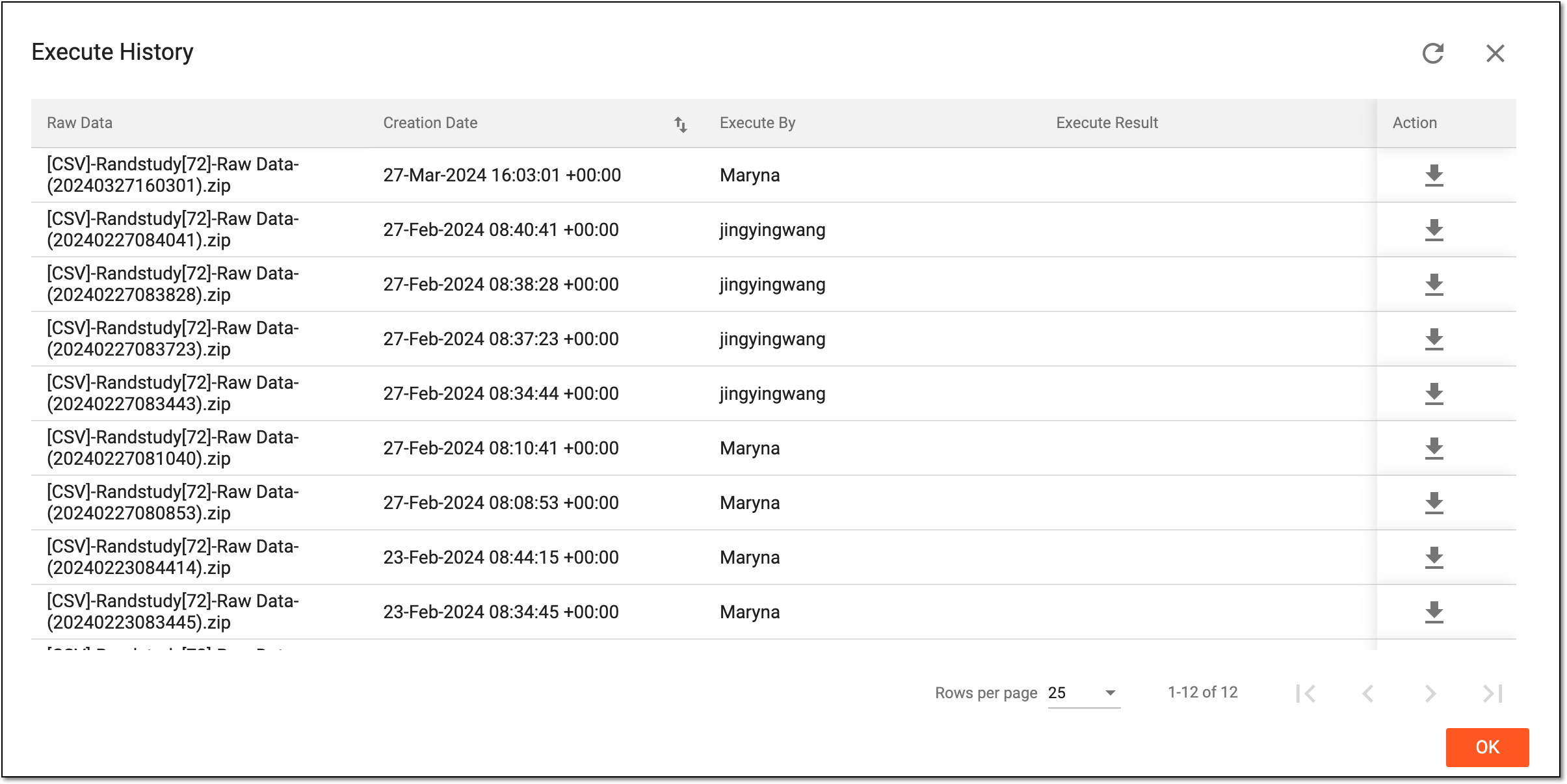Refresh the Execute History list
Viewport: 1567px width, 784px height.
coord(1433,53)
